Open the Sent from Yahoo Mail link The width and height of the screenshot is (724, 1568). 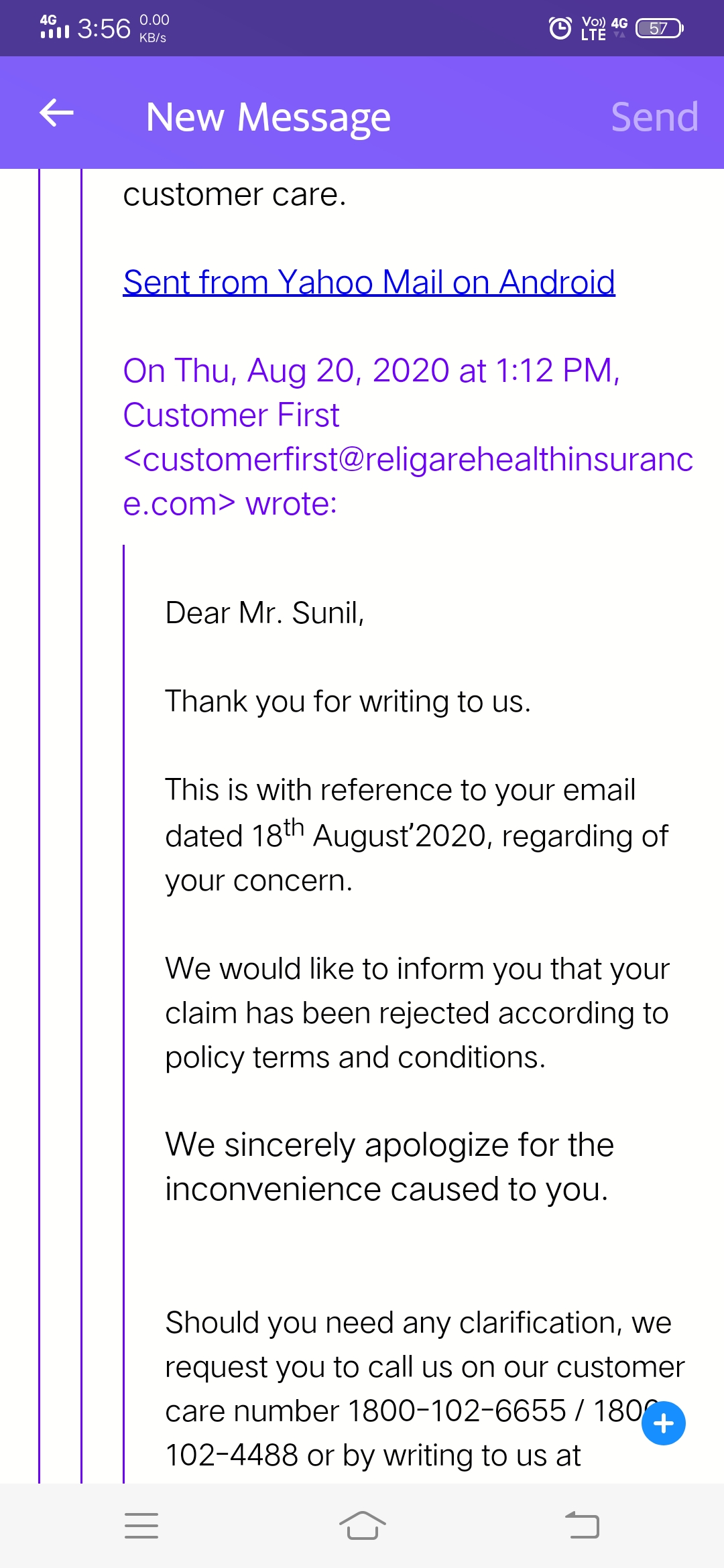click(x=369, y=282)
